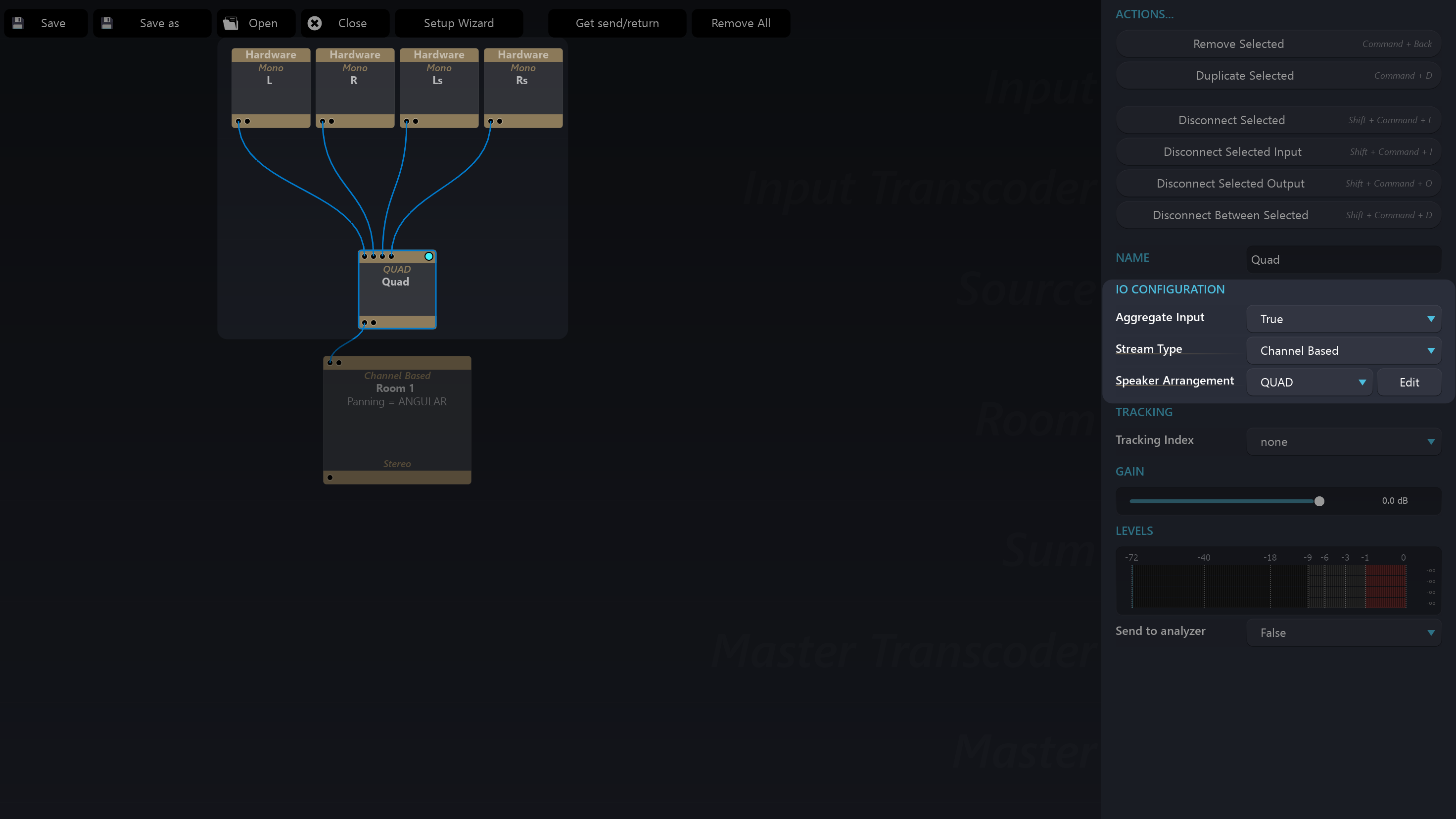The height and width of the screenshot is (819, 1456).
Task: Select the Room 1 node block
Action: [x=397, y=424]
